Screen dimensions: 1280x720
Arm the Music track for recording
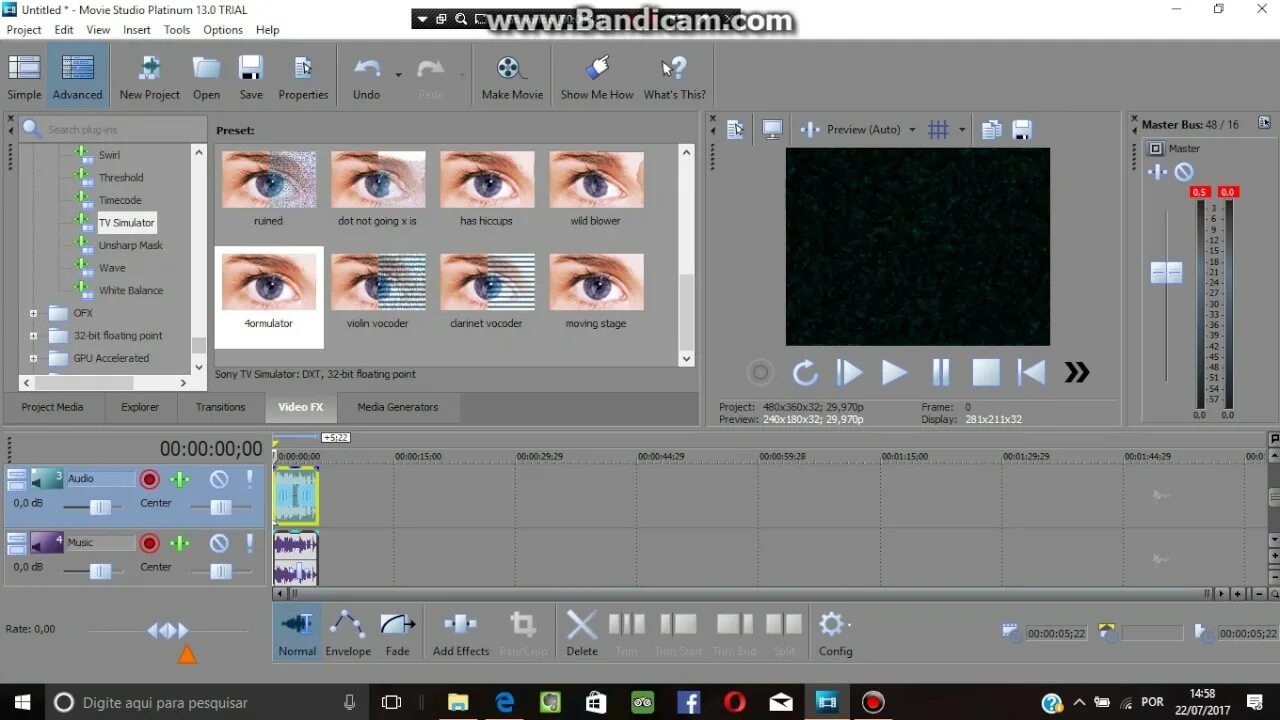pos(149,543)
